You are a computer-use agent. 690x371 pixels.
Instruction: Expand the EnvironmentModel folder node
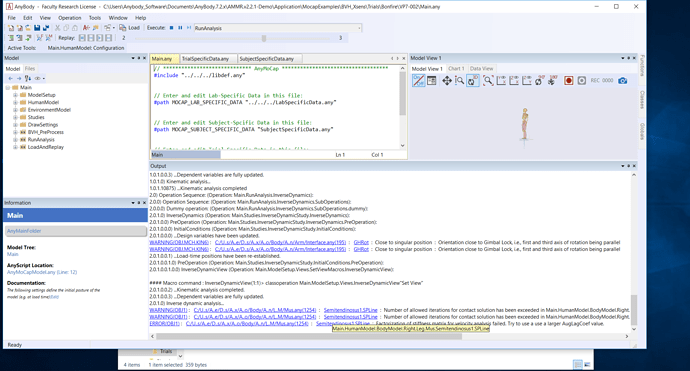(x=15, y=110)
